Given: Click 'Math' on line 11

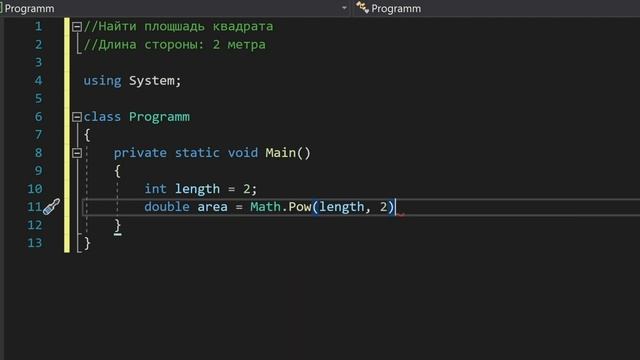Looking at the screenshot, I should tap(266, 207).
